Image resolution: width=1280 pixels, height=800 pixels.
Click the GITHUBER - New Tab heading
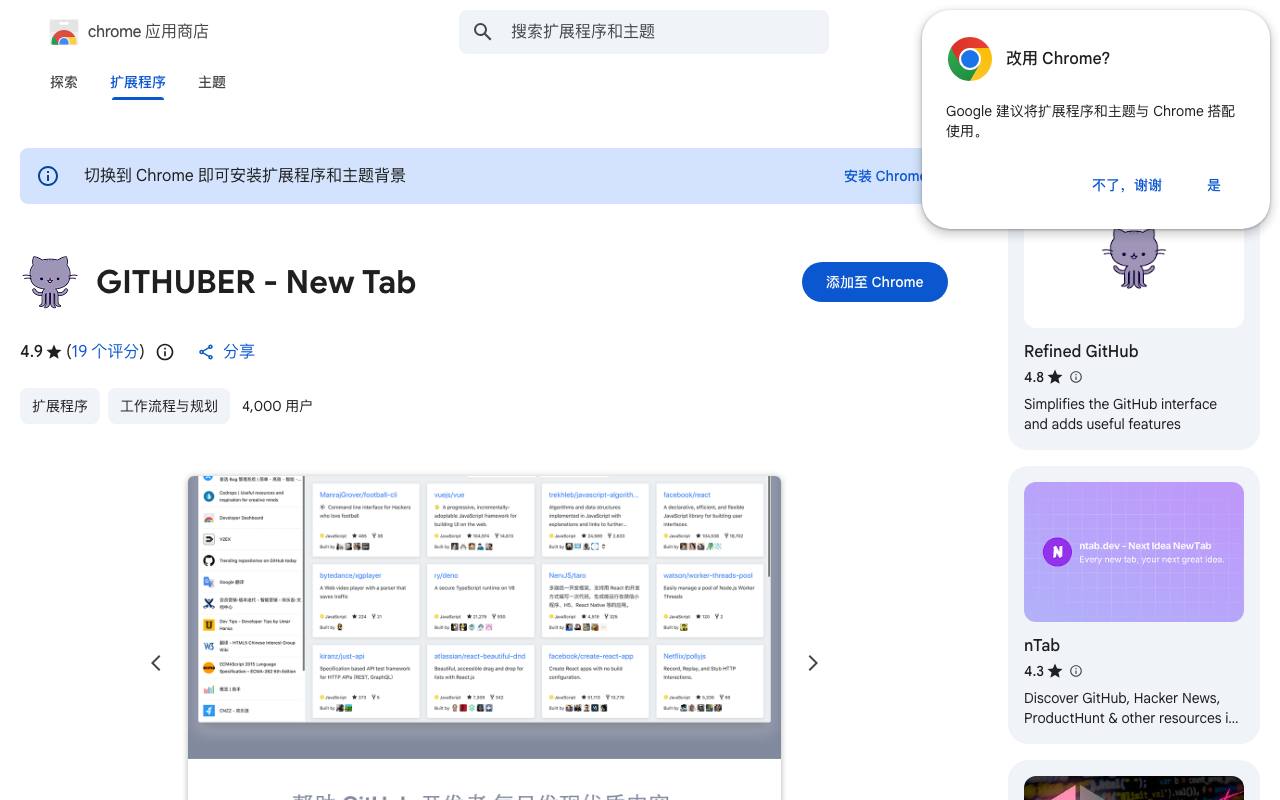256,282
